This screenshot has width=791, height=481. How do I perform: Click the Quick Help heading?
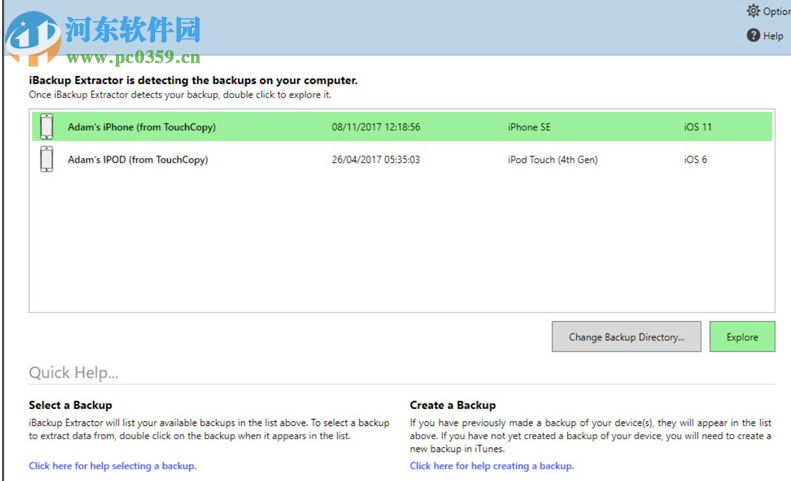[74, 372]
